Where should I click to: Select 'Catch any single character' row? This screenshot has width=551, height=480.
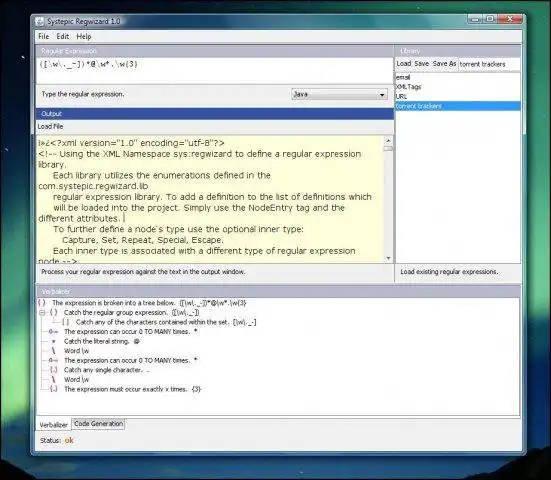tap(106, 370)
